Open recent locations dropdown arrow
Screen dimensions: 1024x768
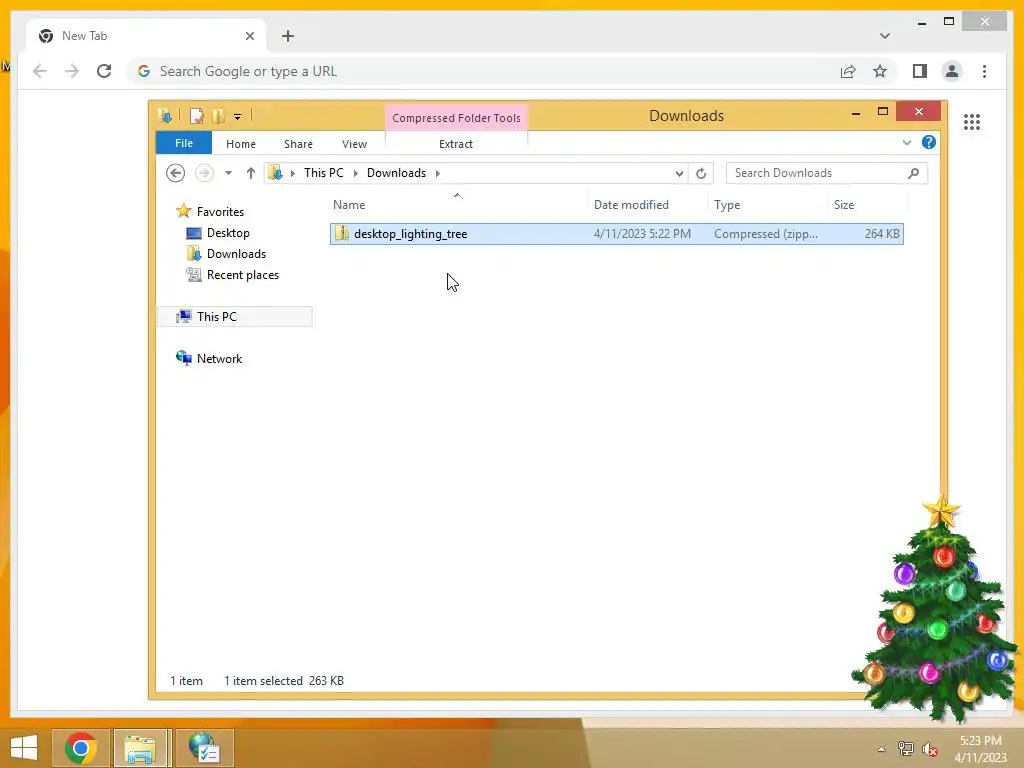click(228, 173)
